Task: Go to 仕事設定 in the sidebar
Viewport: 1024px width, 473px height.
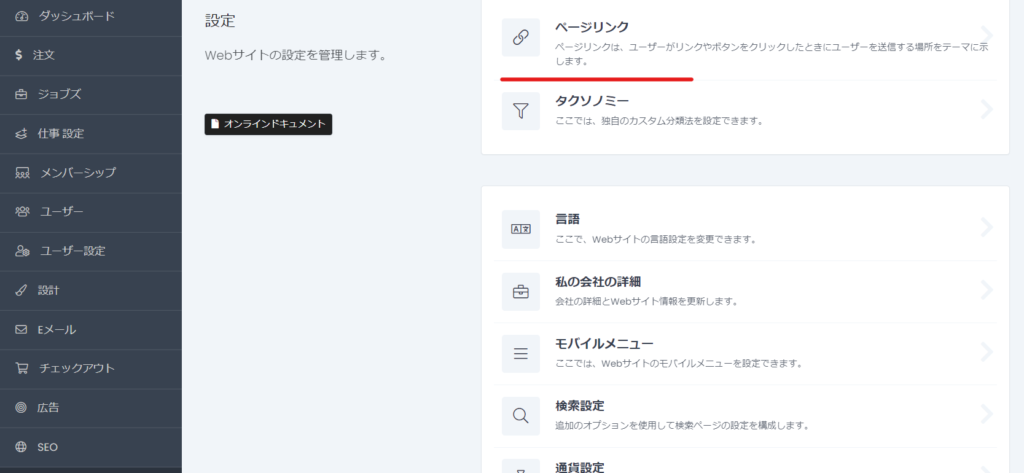Action: pyautogui.click(x=61, y=133)
